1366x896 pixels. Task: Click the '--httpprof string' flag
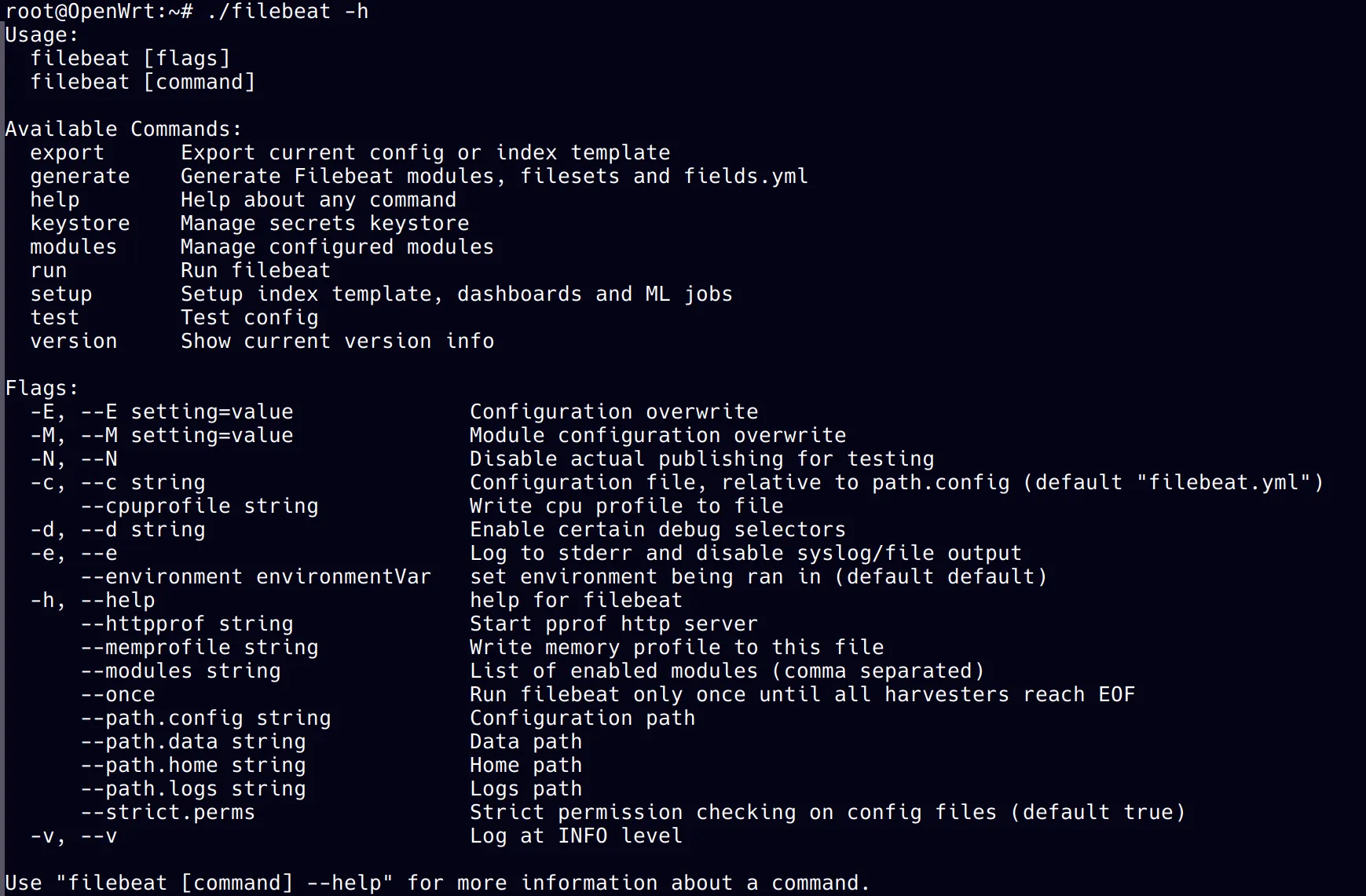click(x=187, y=624)
